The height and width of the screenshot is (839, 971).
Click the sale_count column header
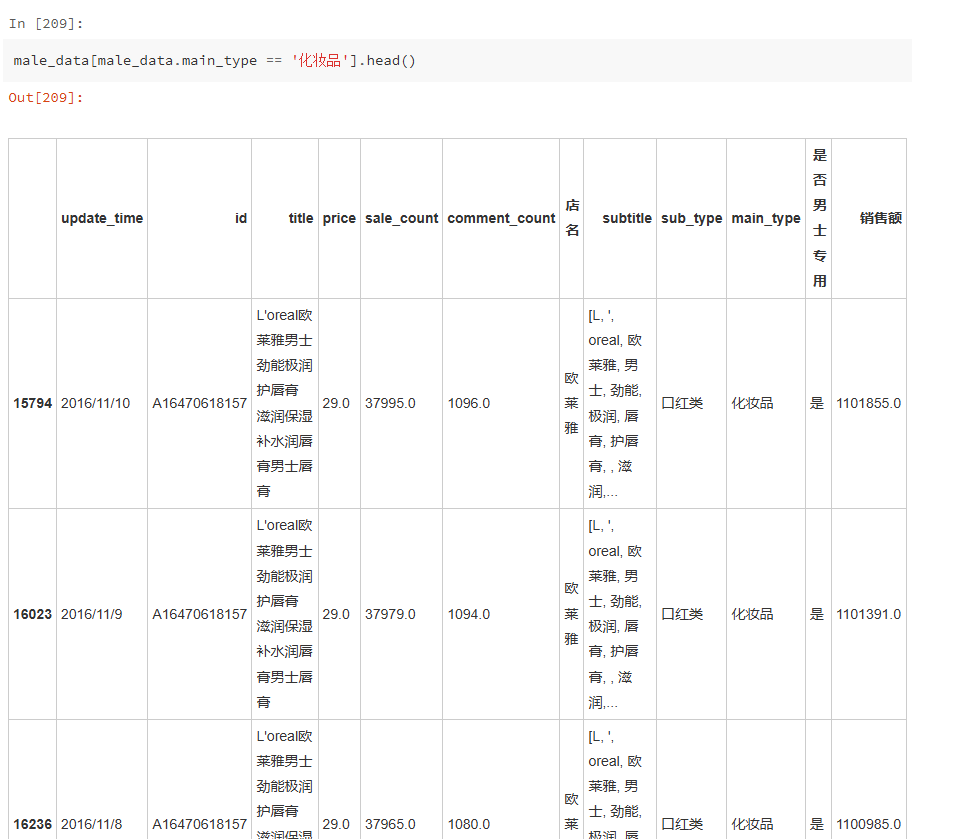(x=401, y=219)
